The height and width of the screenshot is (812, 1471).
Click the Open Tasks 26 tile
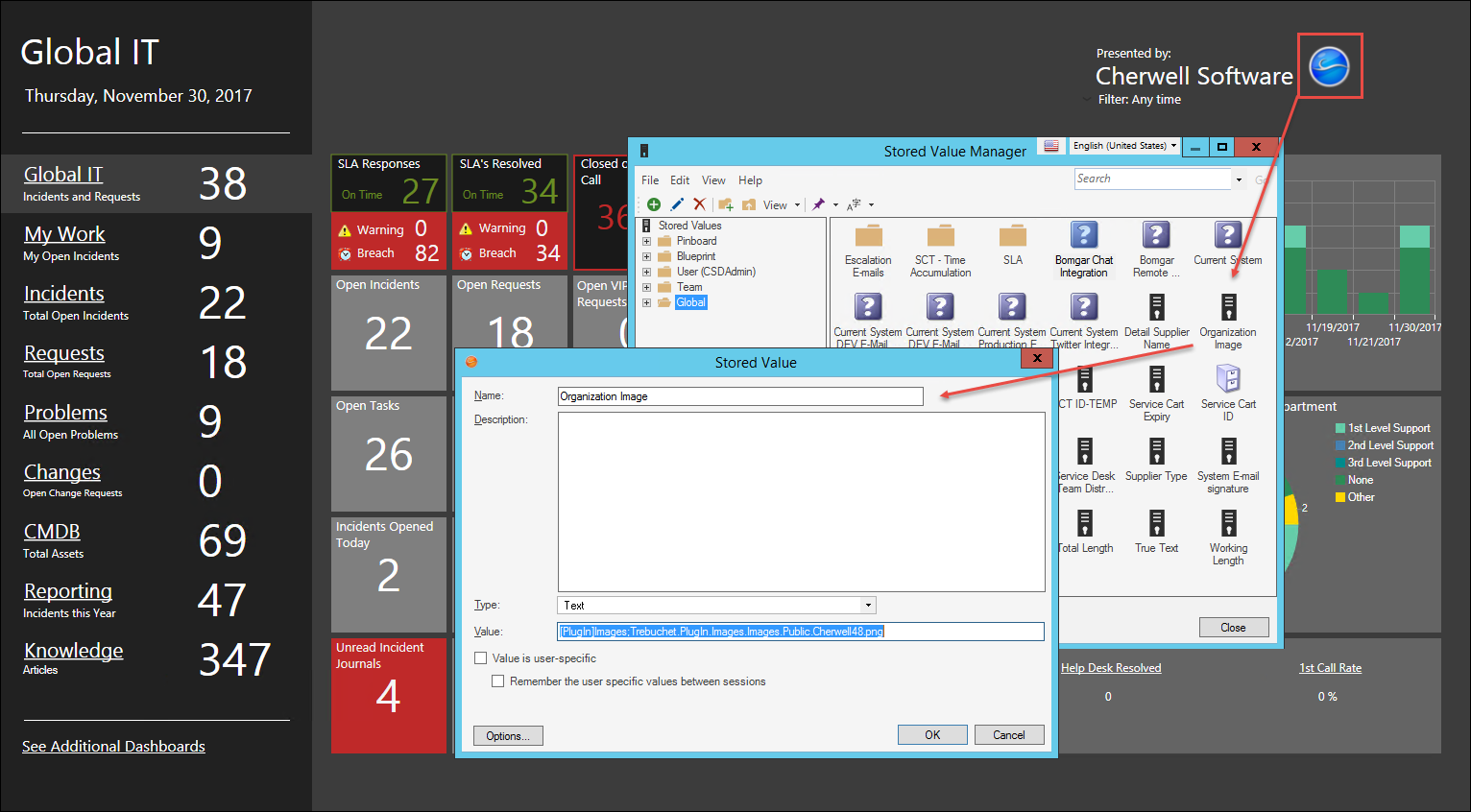(389, 454)
